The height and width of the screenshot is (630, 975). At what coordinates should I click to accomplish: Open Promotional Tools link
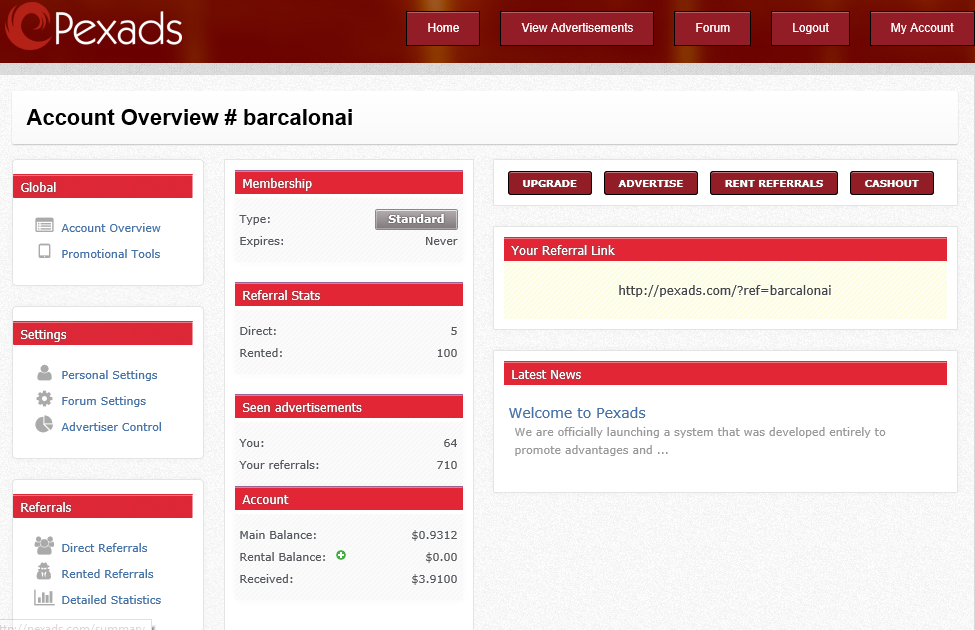[111, 254]
